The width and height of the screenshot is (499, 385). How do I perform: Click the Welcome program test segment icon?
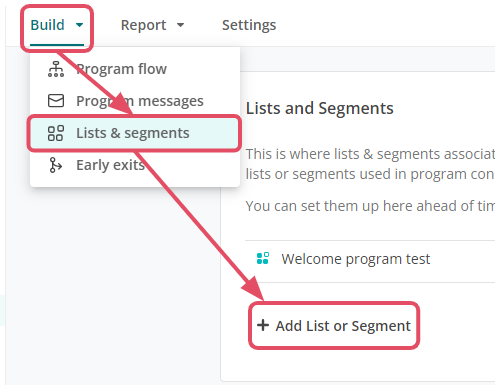coord(263,258)
